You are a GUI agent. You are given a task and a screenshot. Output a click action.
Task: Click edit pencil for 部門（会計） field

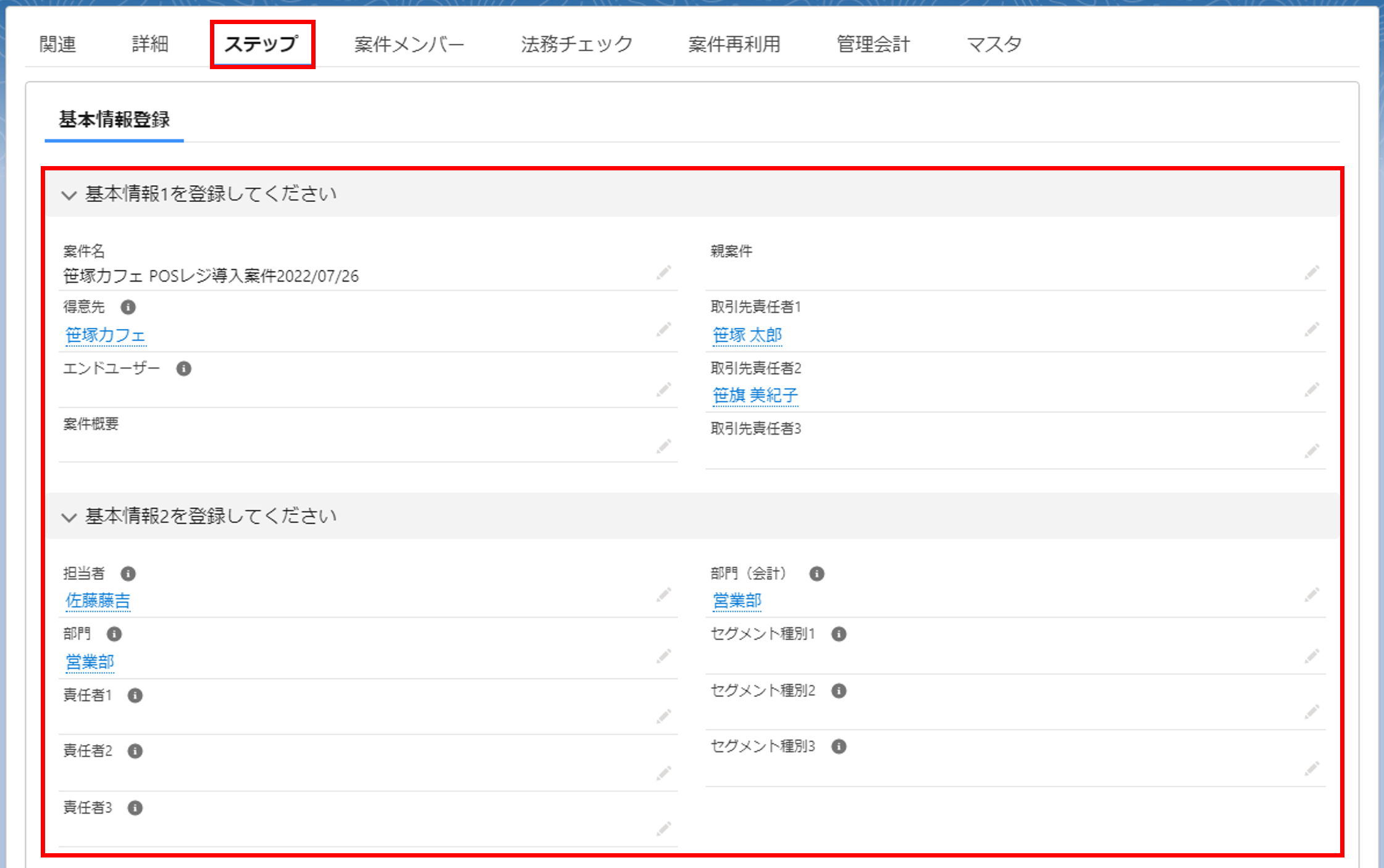click(1312, 595)
